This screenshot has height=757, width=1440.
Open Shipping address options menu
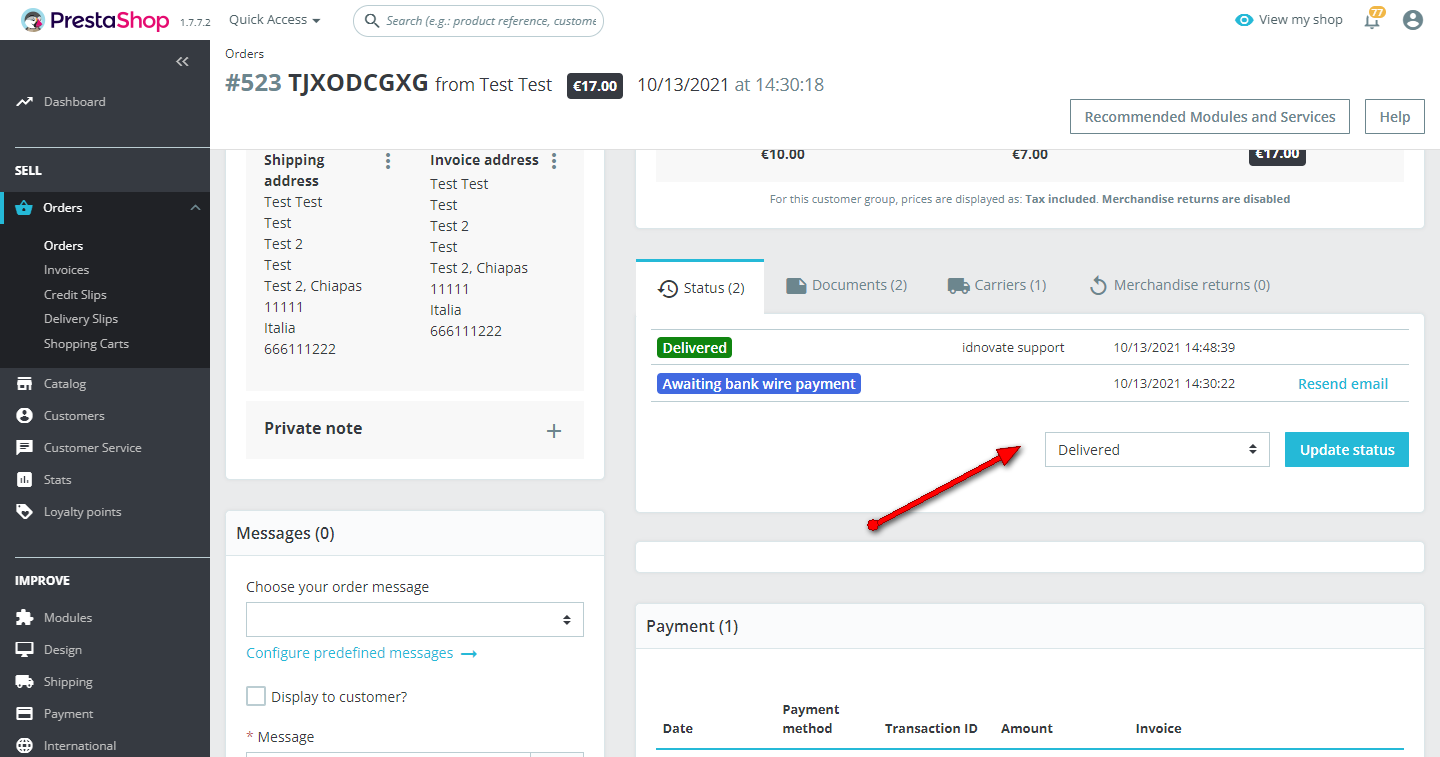click(388, 161)
